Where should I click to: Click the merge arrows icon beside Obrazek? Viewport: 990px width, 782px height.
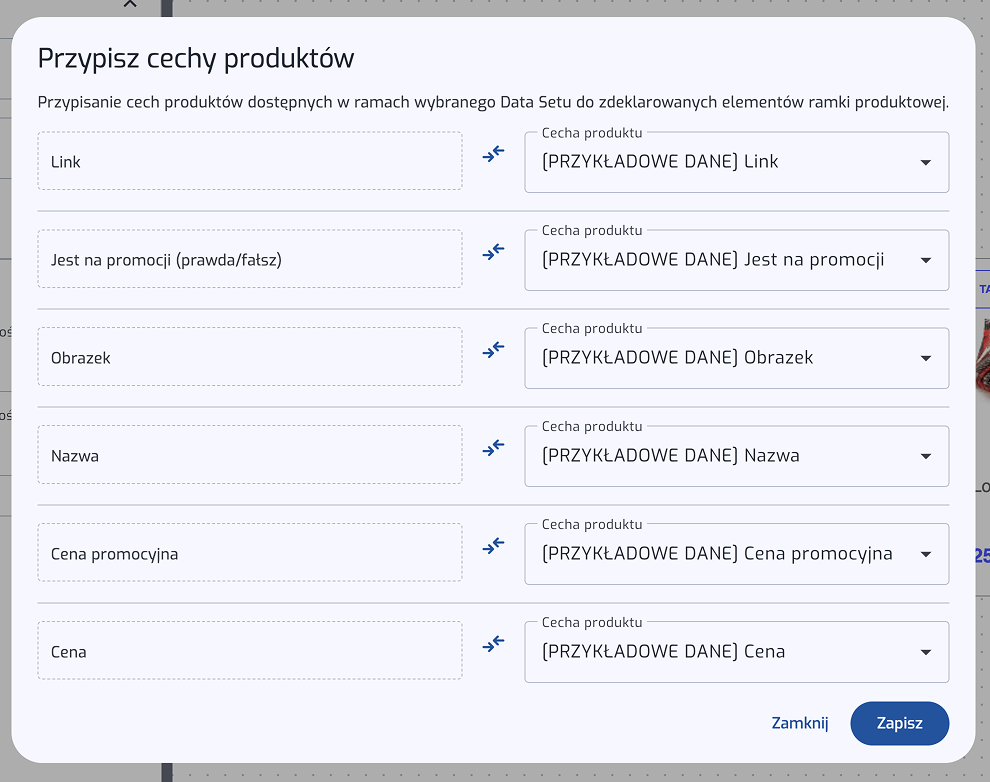[x=493, y=350]
